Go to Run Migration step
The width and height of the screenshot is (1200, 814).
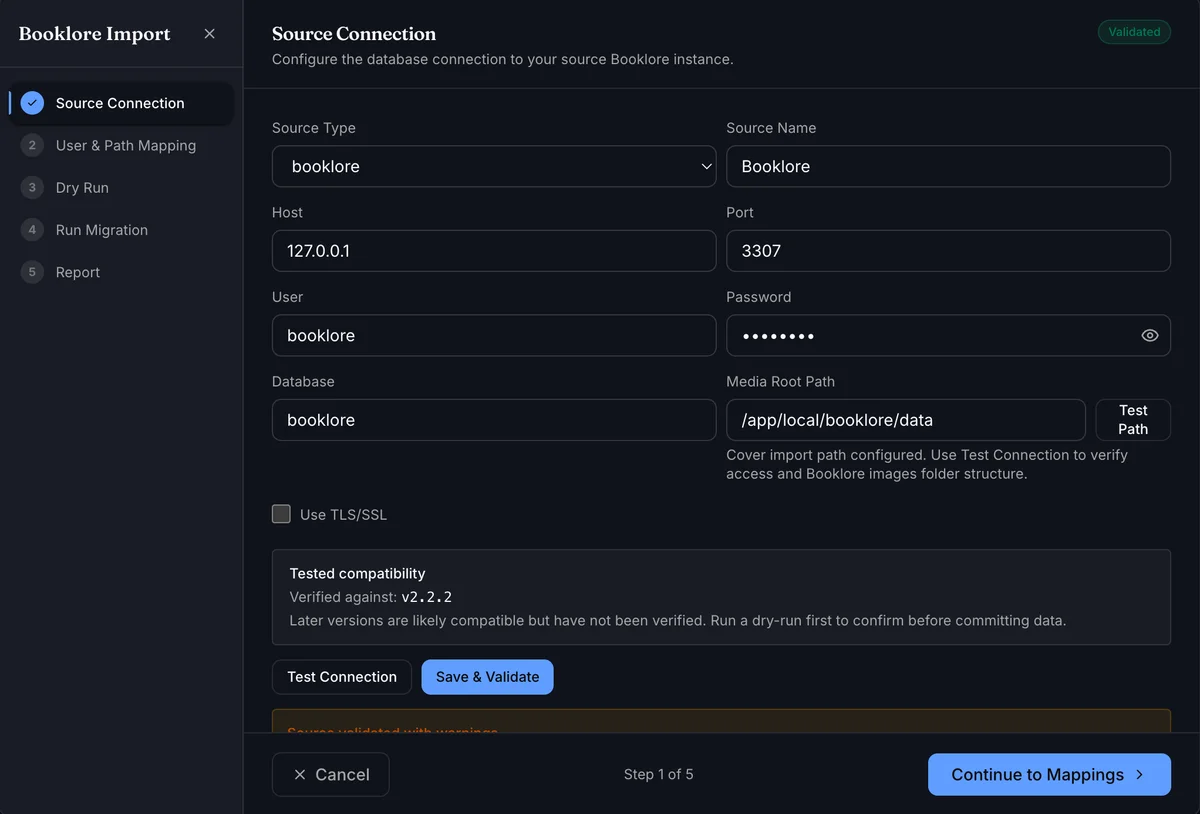point(102,230)
